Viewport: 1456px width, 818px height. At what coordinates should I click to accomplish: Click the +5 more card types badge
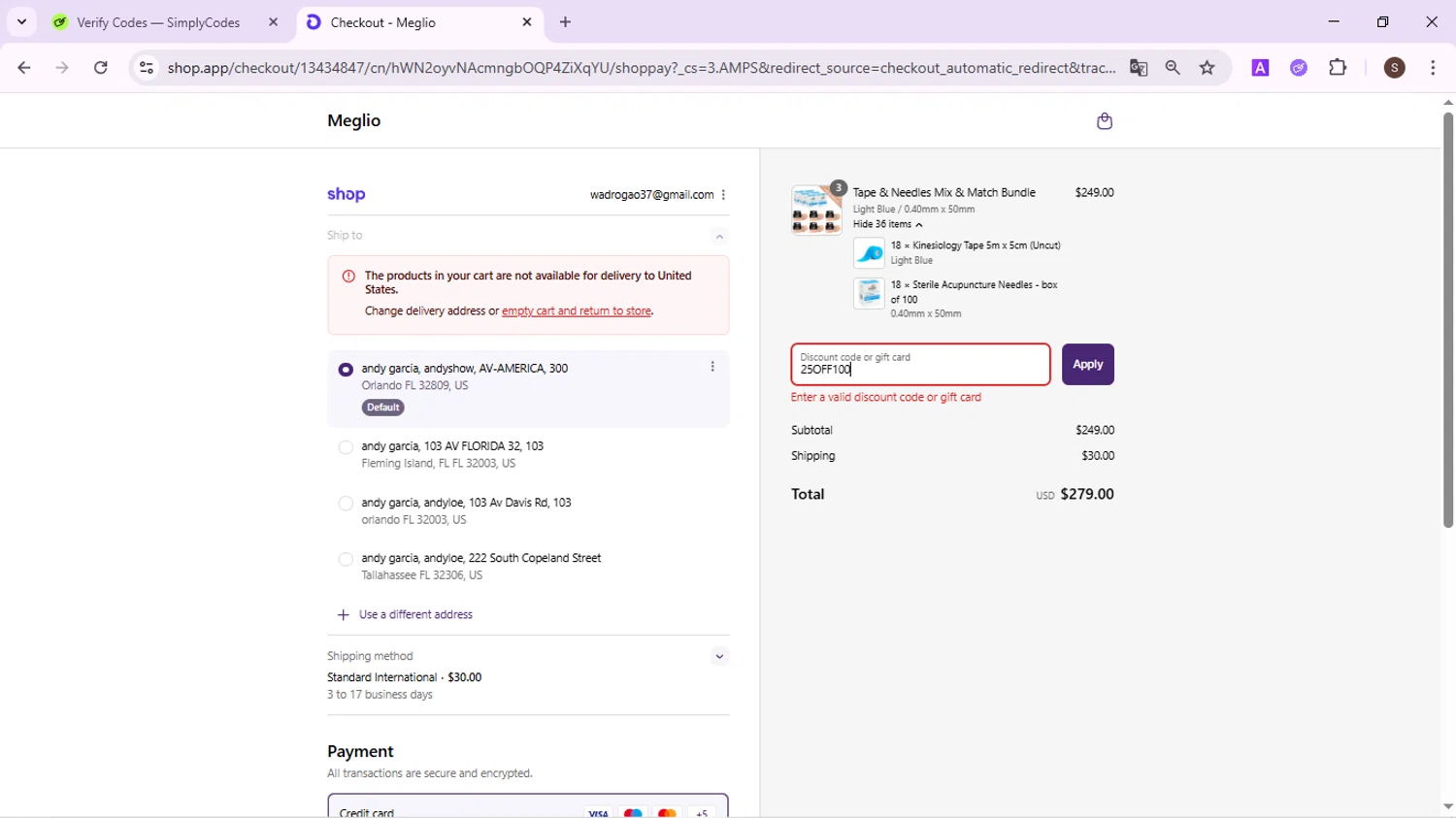tap(702, 812)
